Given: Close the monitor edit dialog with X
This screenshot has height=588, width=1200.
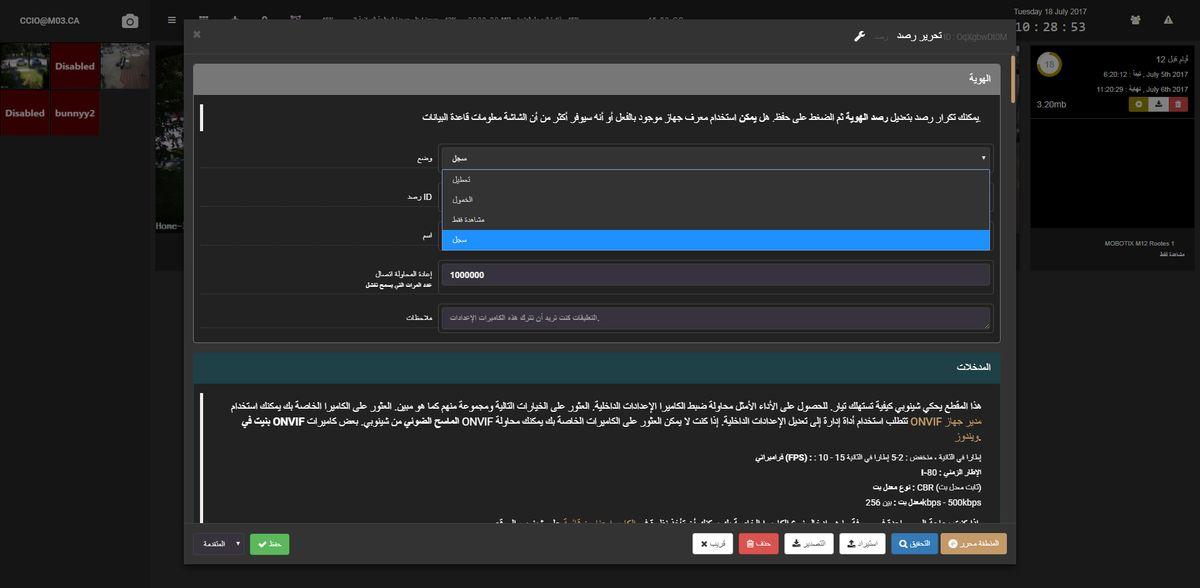Looking at the screenshot, I should click(x=197, y=34).
